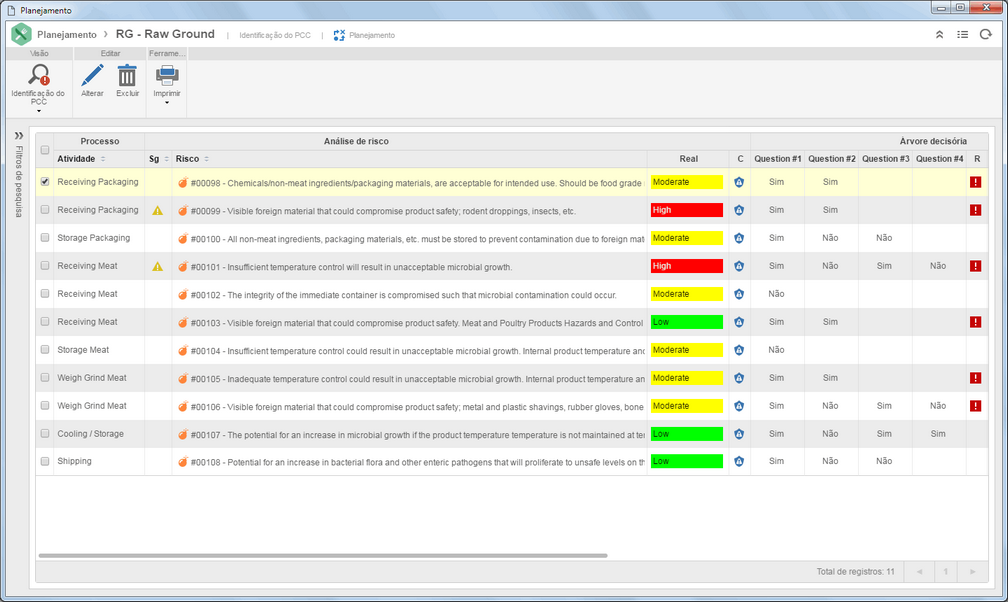Check the Storage Meat row checkbox
The width and height of the screenshot is (1008, 602).
click(45, 350)
